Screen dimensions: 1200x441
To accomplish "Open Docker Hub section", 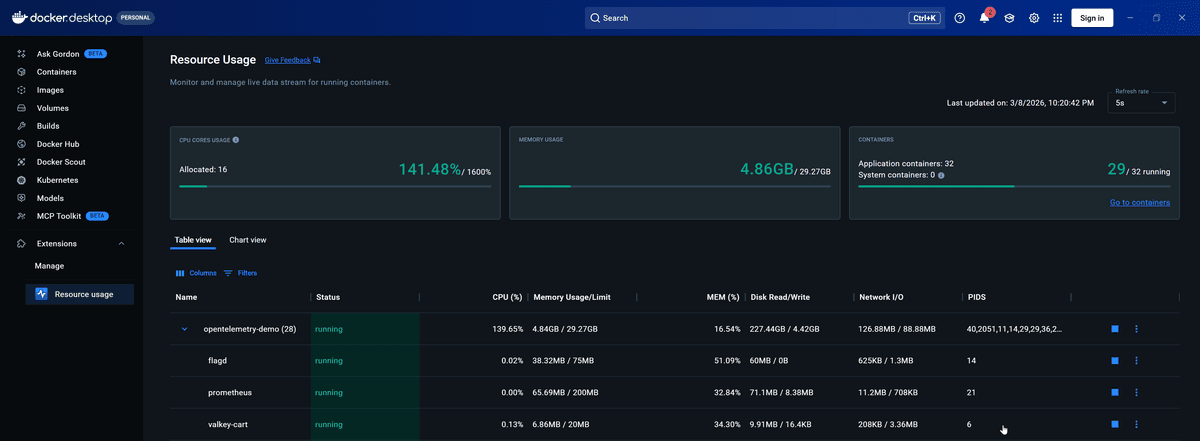I will point(58,144).
